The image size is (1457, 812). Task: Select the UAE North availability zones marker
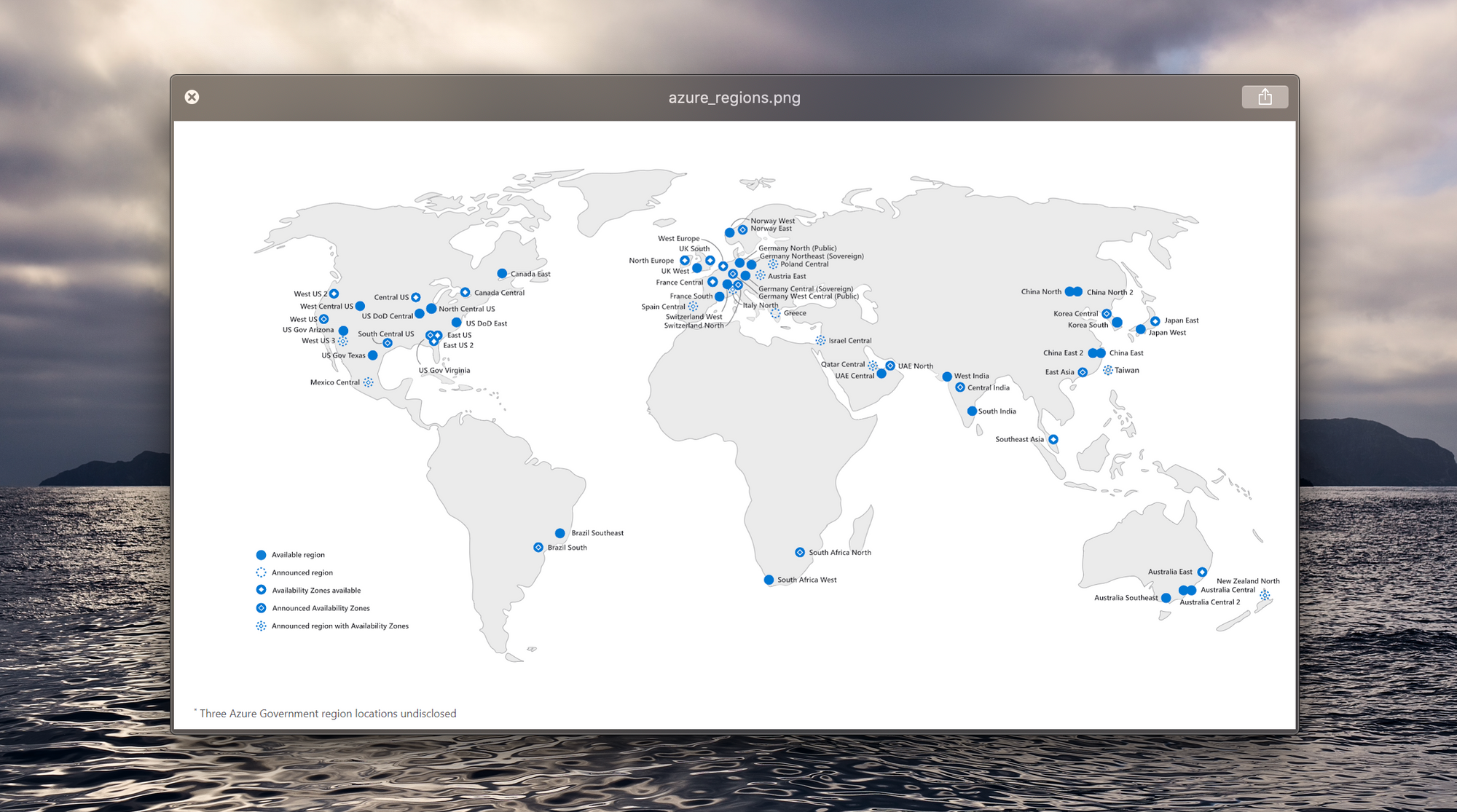(x=890, y=366)
